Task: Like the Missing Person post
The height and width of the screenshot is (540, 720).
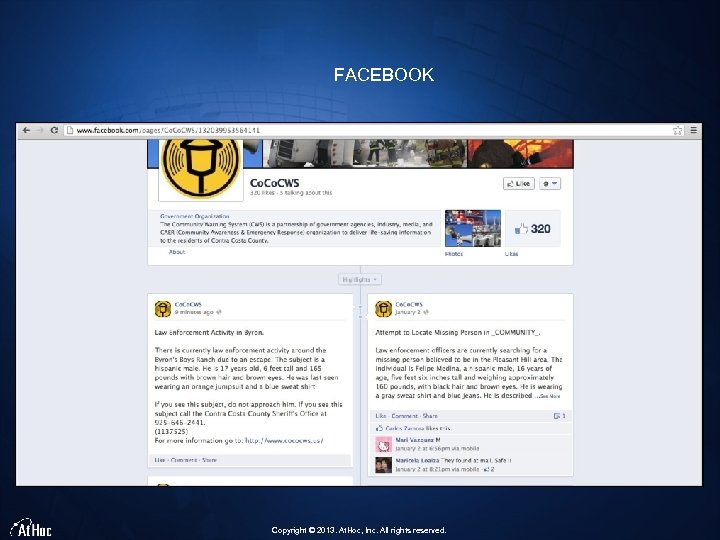Action: (x=381, y=416)
